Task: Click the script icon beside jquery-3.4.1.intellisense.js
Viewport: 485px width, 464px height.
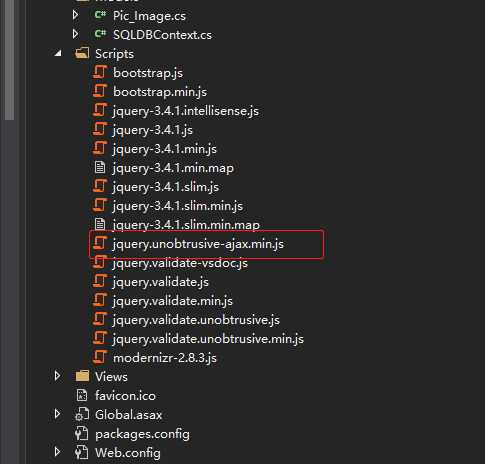Action: 100,110
